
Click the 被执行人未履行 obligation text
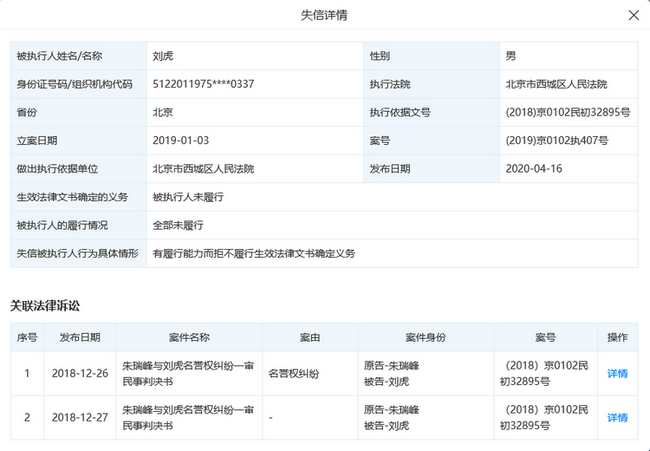coord(187,197)
